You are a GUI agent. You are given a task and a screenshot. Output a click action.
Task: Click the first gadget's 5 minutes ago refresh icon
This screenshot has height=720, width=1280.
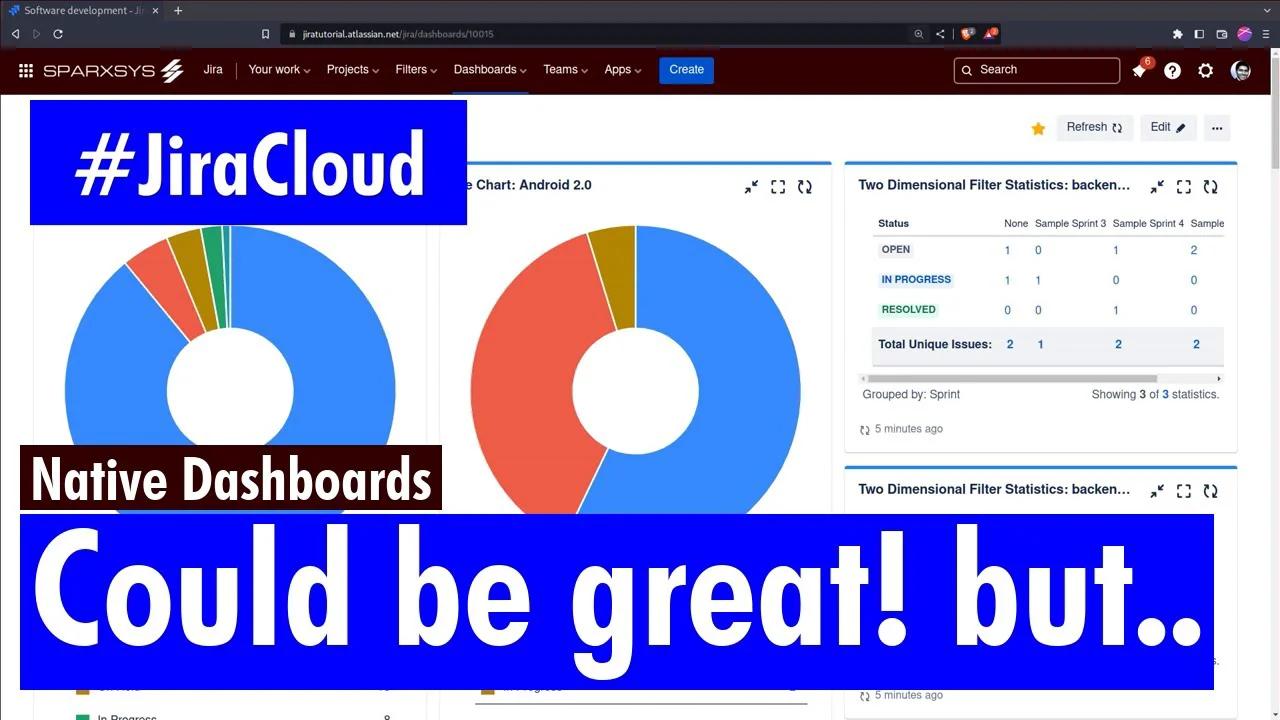(865, 430)
